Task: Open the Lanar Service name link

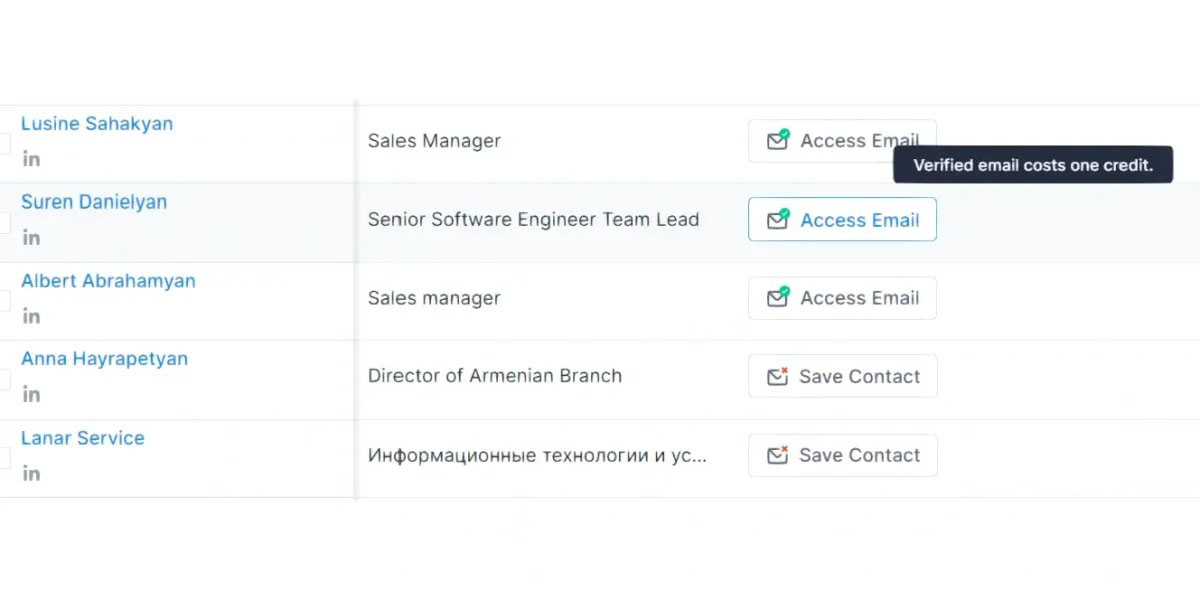Action: pyautogui.click(x=83, y=438)
